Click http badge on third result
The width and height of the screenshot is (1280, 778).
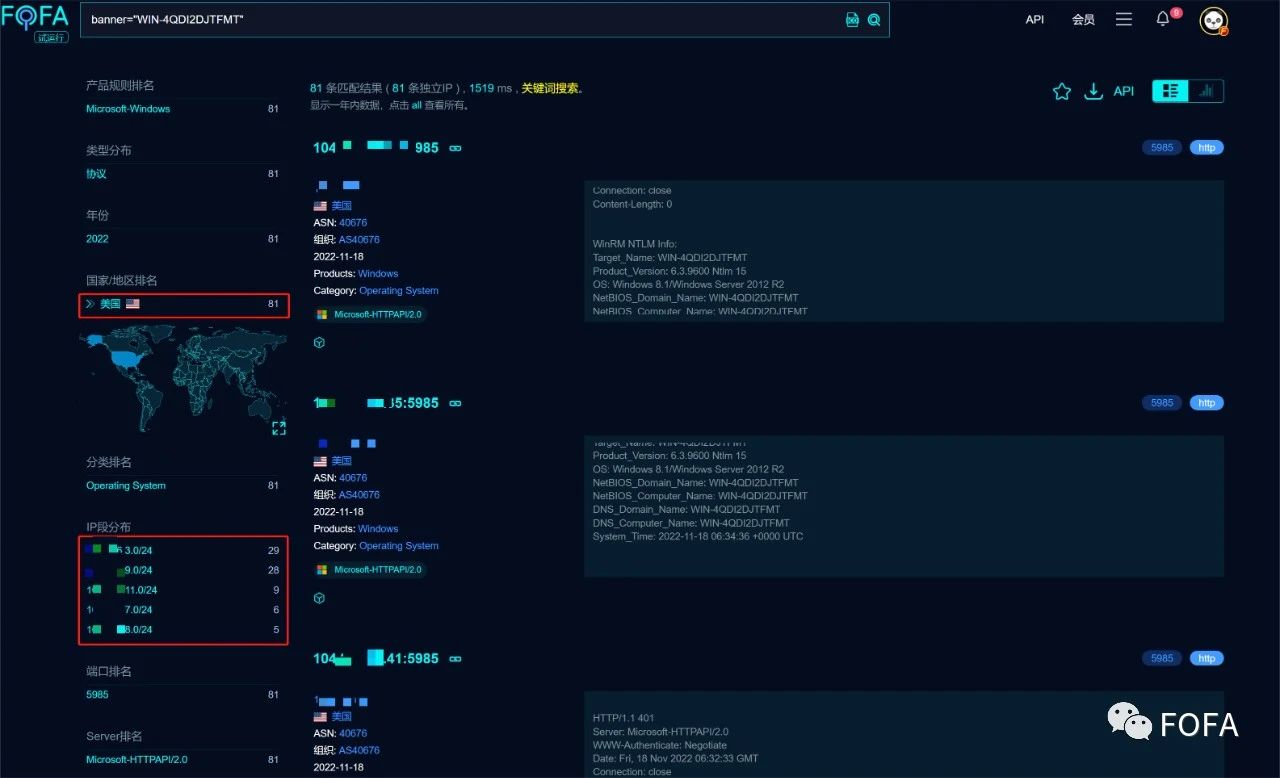1207,659
